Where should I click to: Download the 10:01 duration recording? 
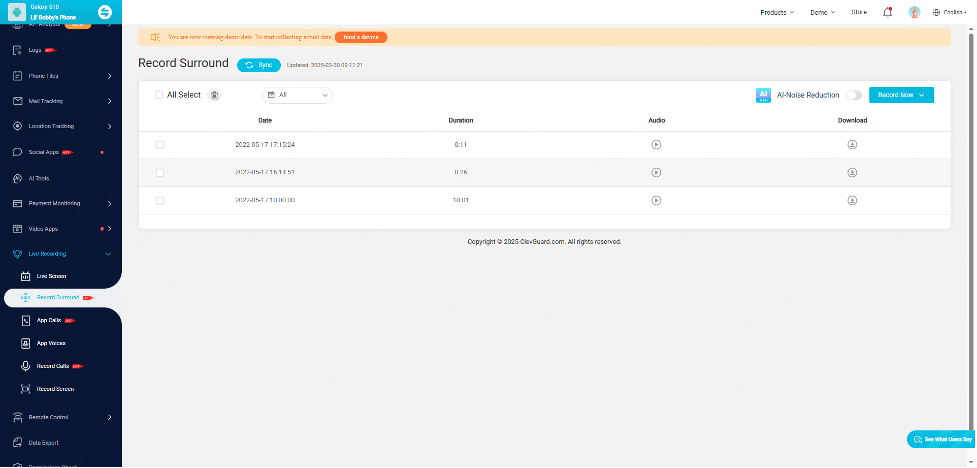point(852,200)
